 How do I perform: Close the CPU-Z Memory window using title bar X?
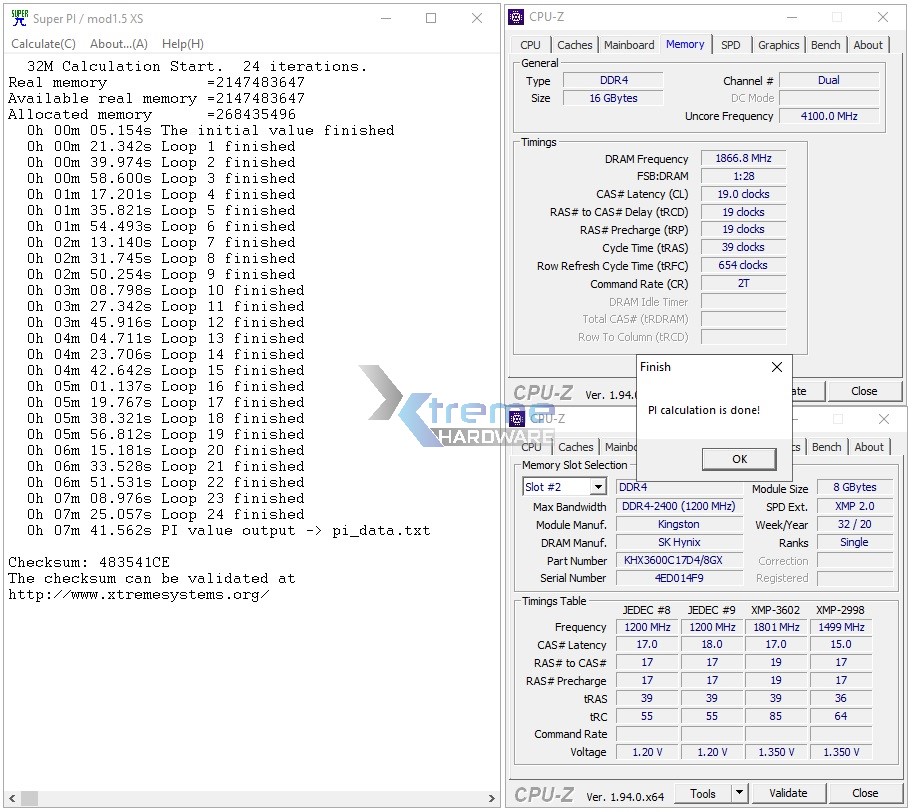tap(883, 17)
